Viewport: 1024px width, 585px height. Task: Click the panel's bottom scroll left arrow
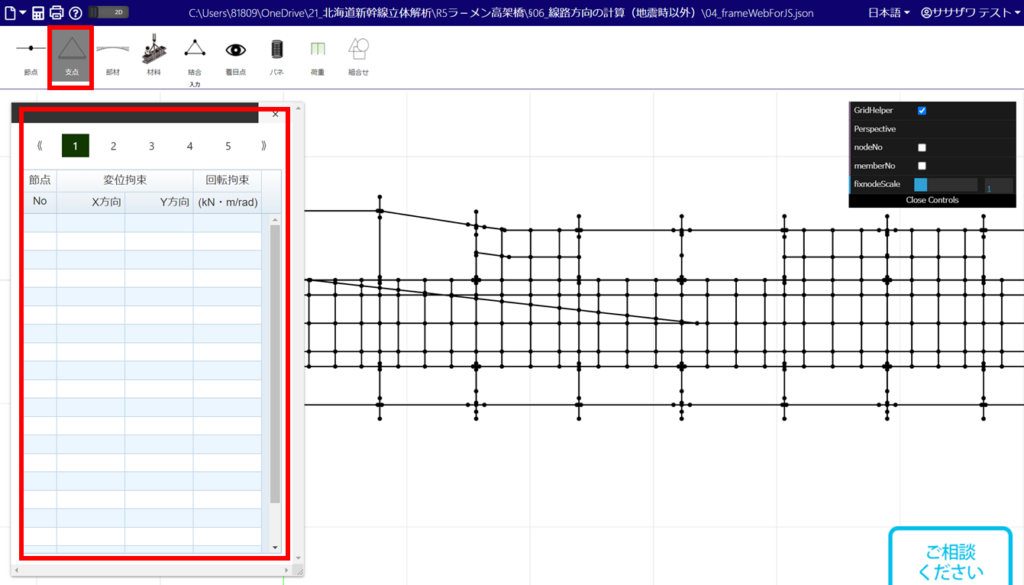[x=16, y=570]
